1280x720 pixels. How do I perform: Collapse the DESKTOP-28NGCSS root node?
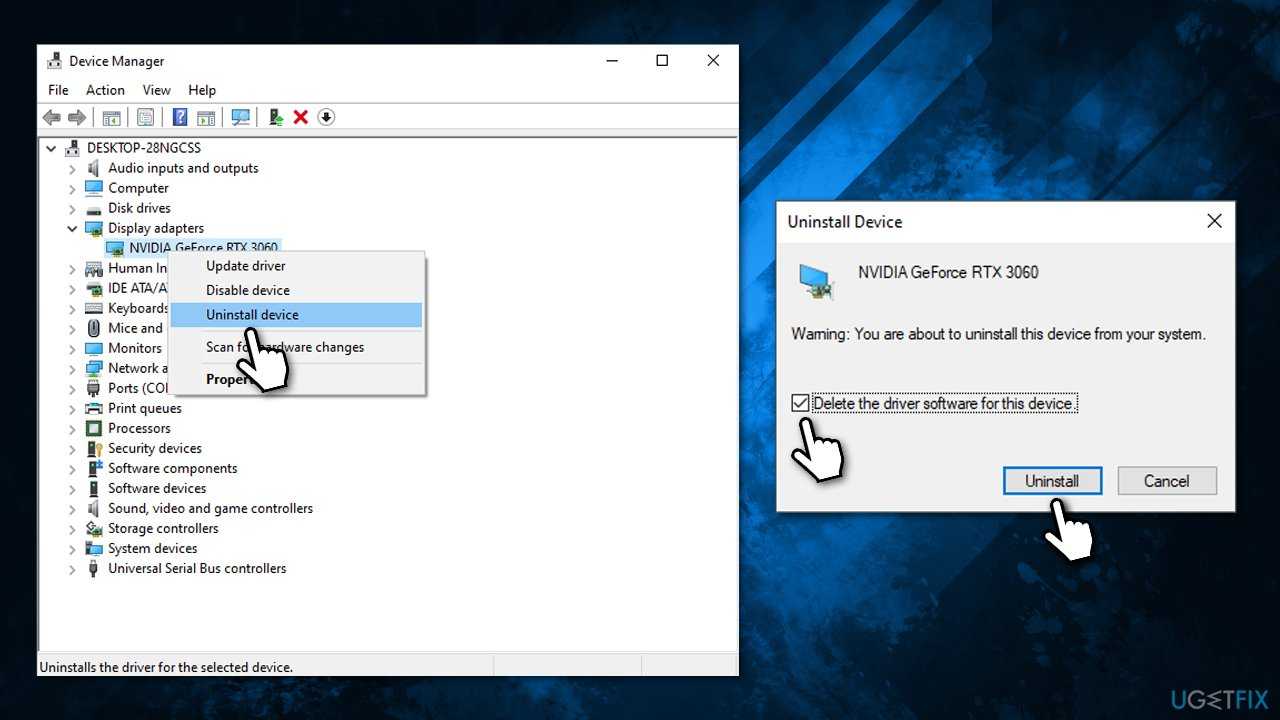tap(52, 148)
